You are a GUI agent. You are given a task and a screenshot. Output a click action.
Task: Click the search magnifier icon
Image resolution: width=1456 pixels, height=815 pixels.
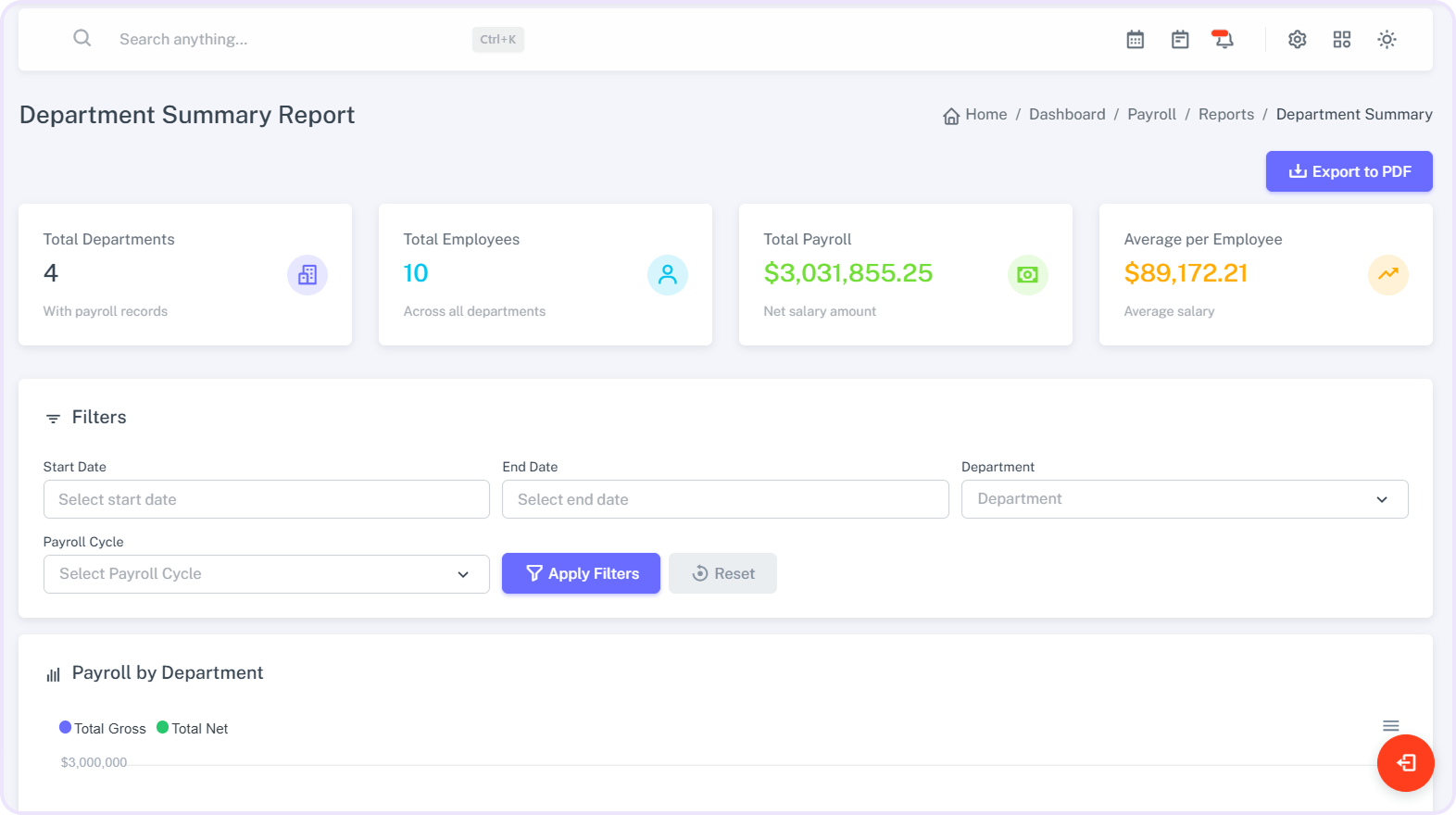(x=82, y=38)
